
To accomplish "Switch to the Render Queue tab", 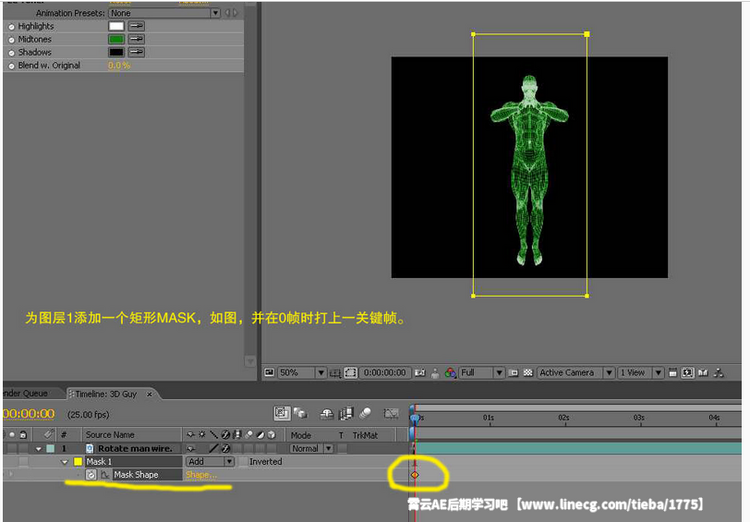I will coord(31,393).
